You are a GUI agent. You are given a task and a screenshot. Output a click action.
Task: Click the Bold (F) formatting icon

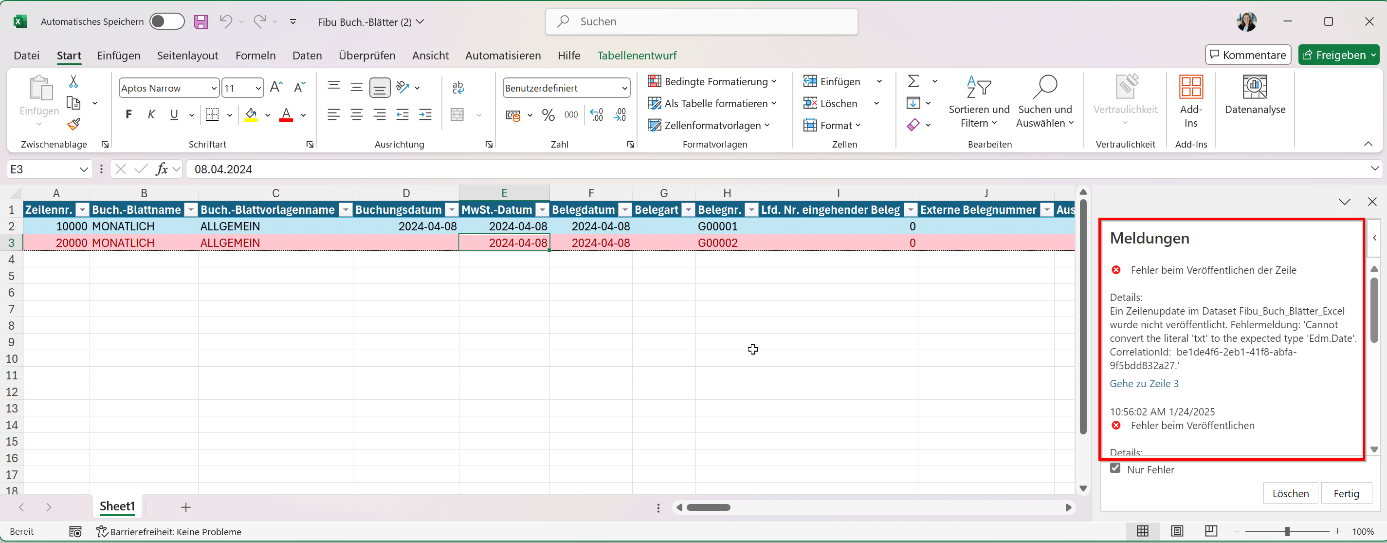tap(128, 115)
